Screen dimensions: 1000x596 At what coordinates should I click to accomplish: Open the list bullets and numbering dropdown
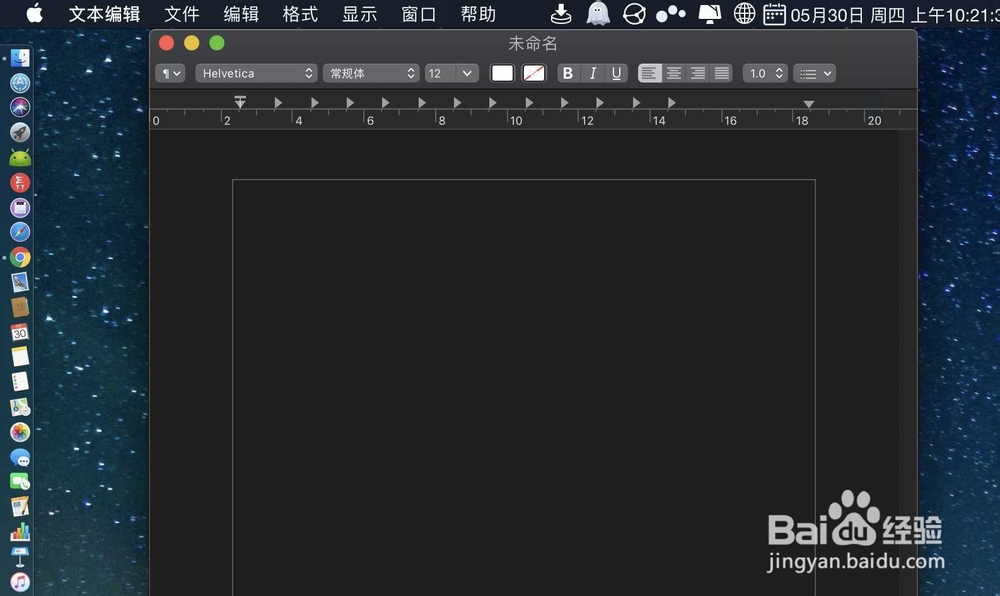(814, 73)
